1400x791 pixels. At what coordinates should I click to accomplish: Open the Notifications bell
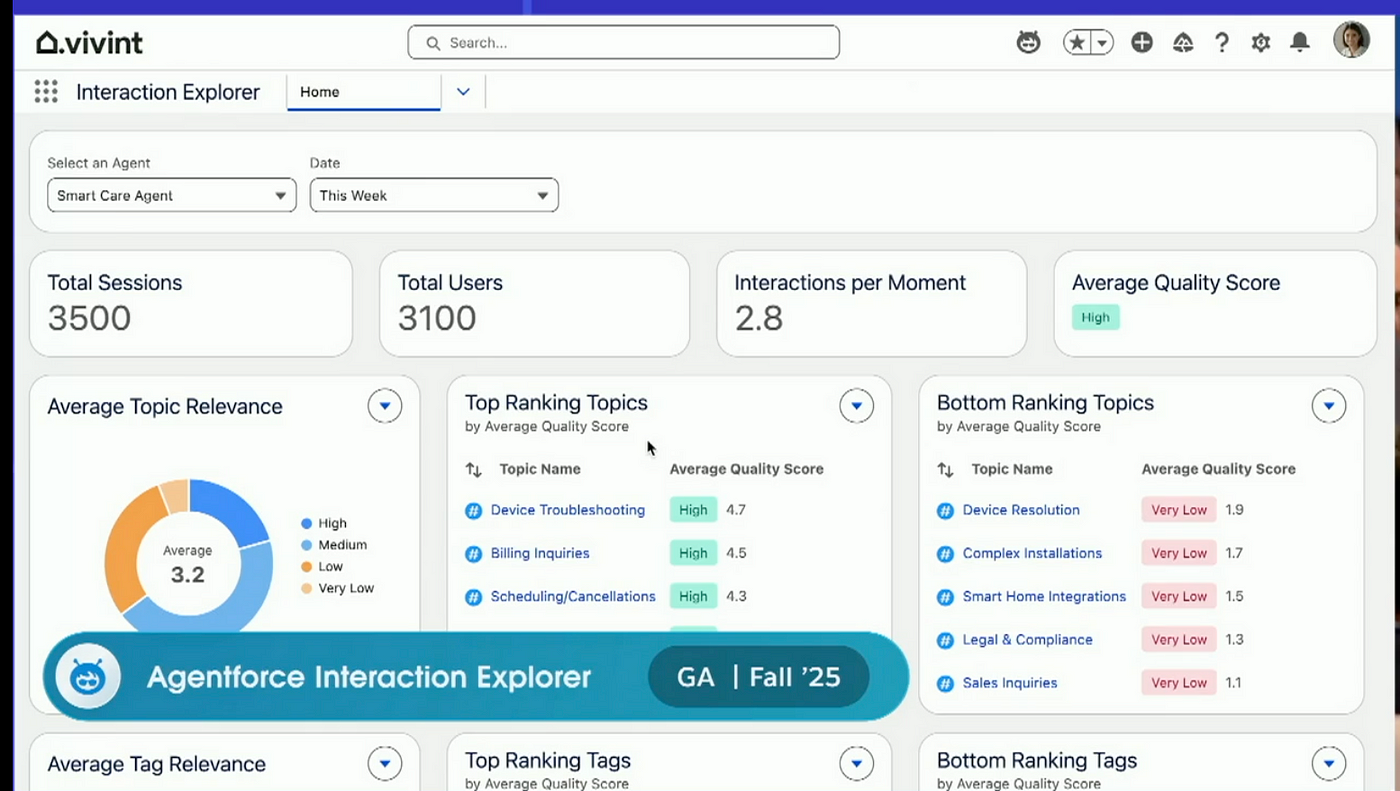[x=1300, y=43]
